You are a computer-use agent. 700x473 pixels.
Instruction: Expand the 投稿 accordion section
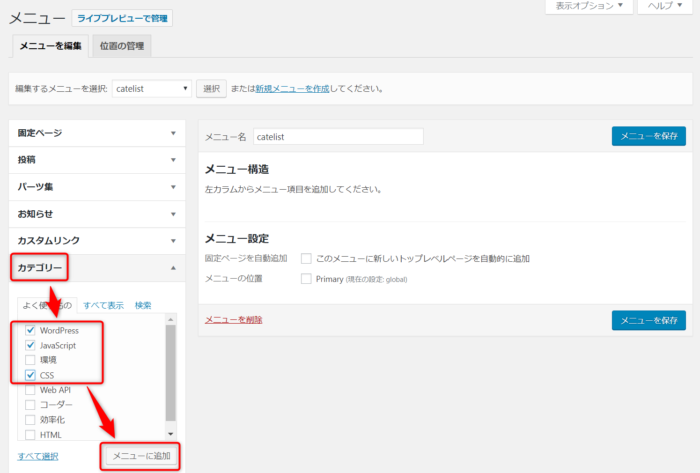click(x=95, y=159)
